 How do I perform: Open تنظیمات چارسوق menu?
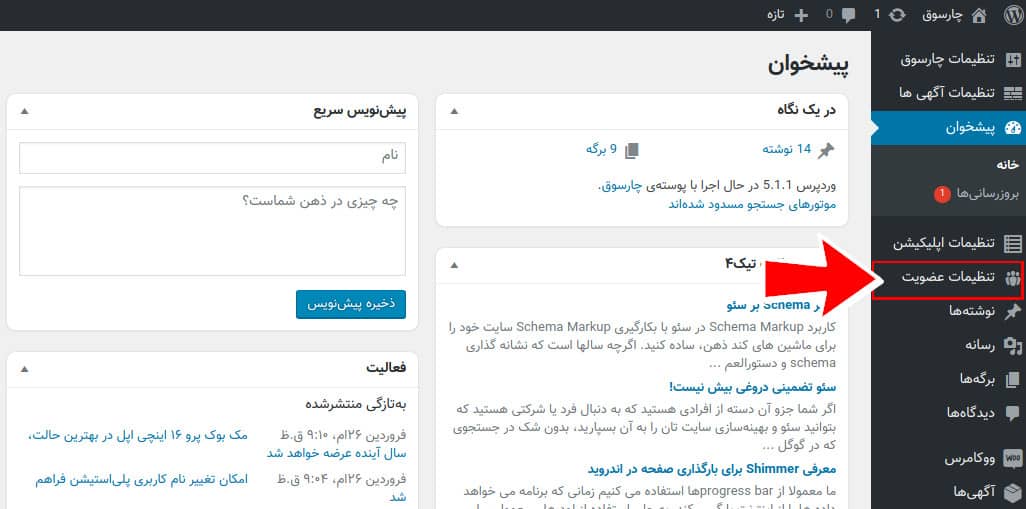point(948,60)
